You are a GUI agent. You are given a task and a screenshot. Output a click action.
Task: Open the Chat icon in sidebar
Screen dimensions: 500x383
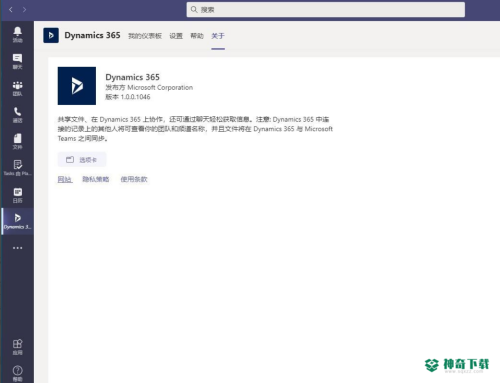(17, 61)
